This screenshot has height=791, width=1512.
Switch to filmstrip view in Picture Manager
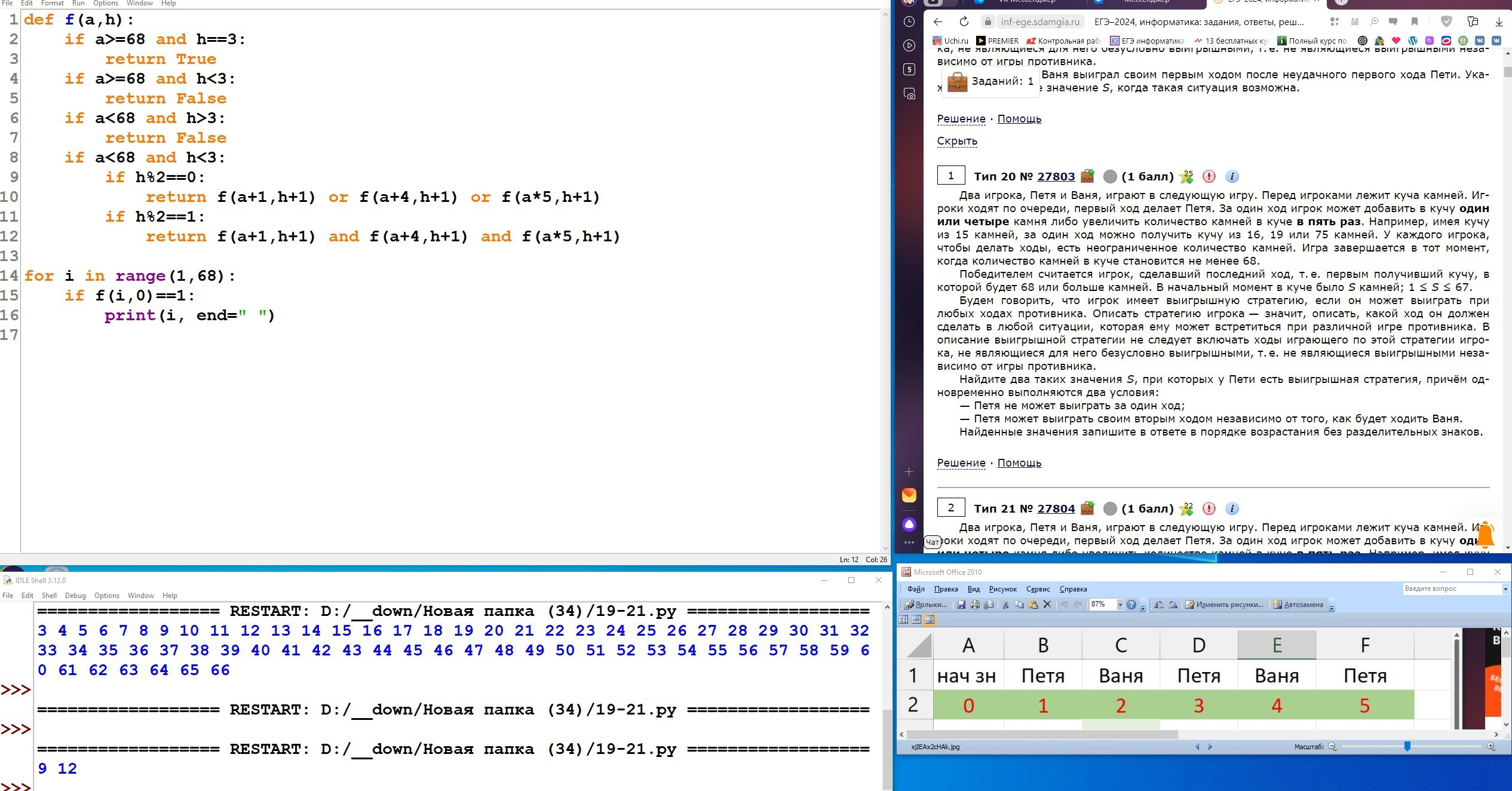click(x=916, y=620)
